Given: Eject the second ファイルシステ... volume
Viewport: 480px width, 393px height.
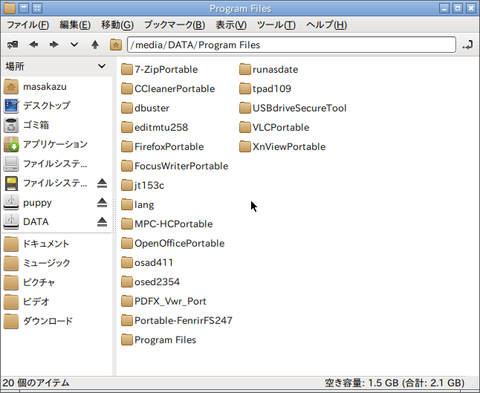Looking at the screenshot, I should tap(102, 183).
